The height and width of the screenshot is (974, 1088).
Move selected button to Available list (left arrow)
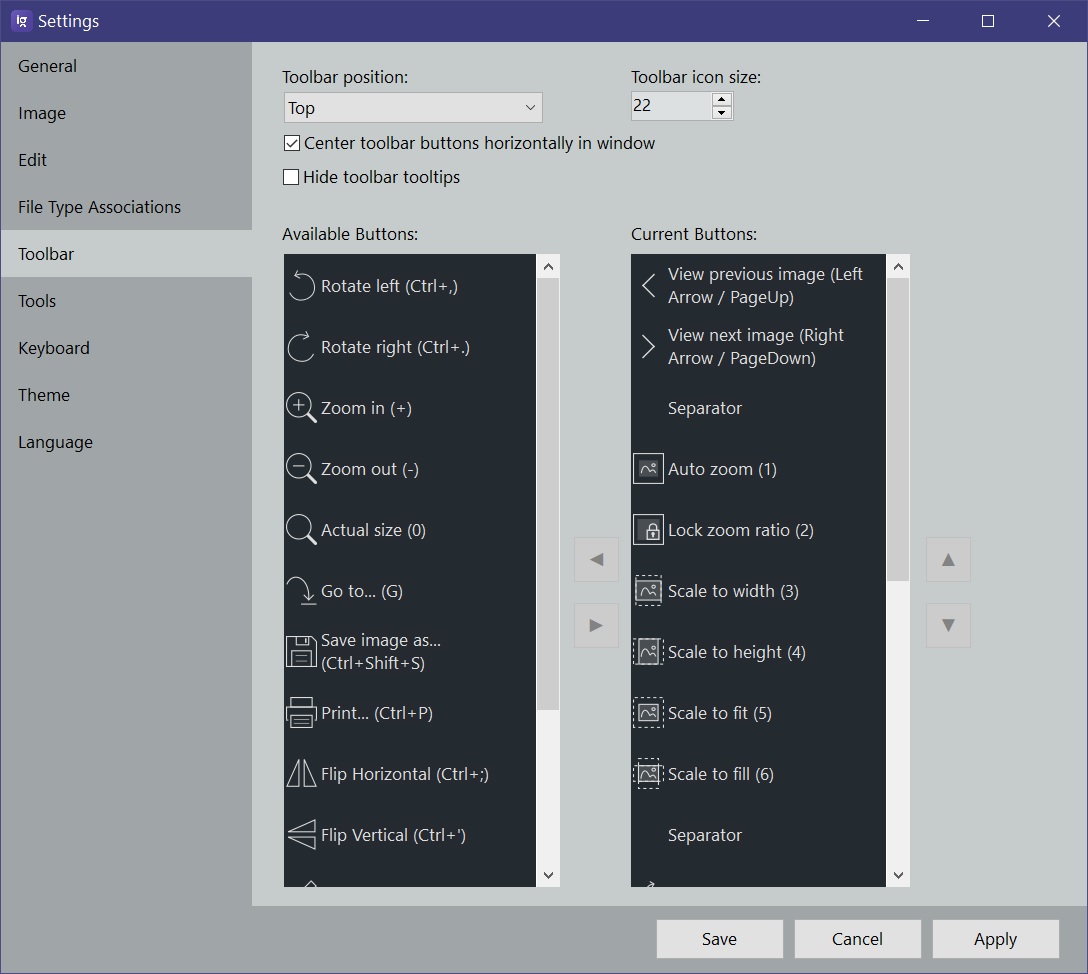596,559
